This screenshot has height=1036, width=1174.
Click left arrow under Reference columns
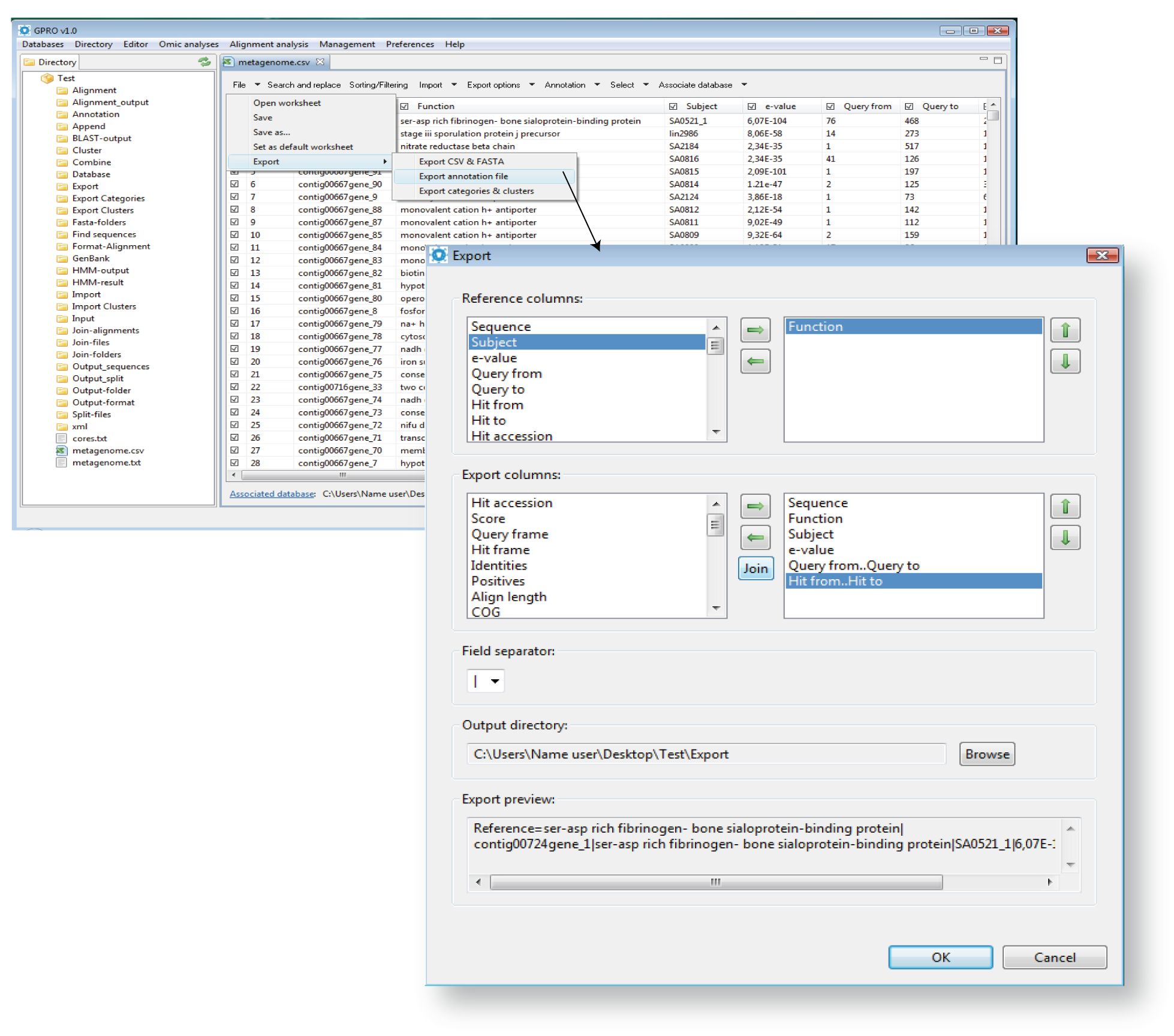[755, 362]
